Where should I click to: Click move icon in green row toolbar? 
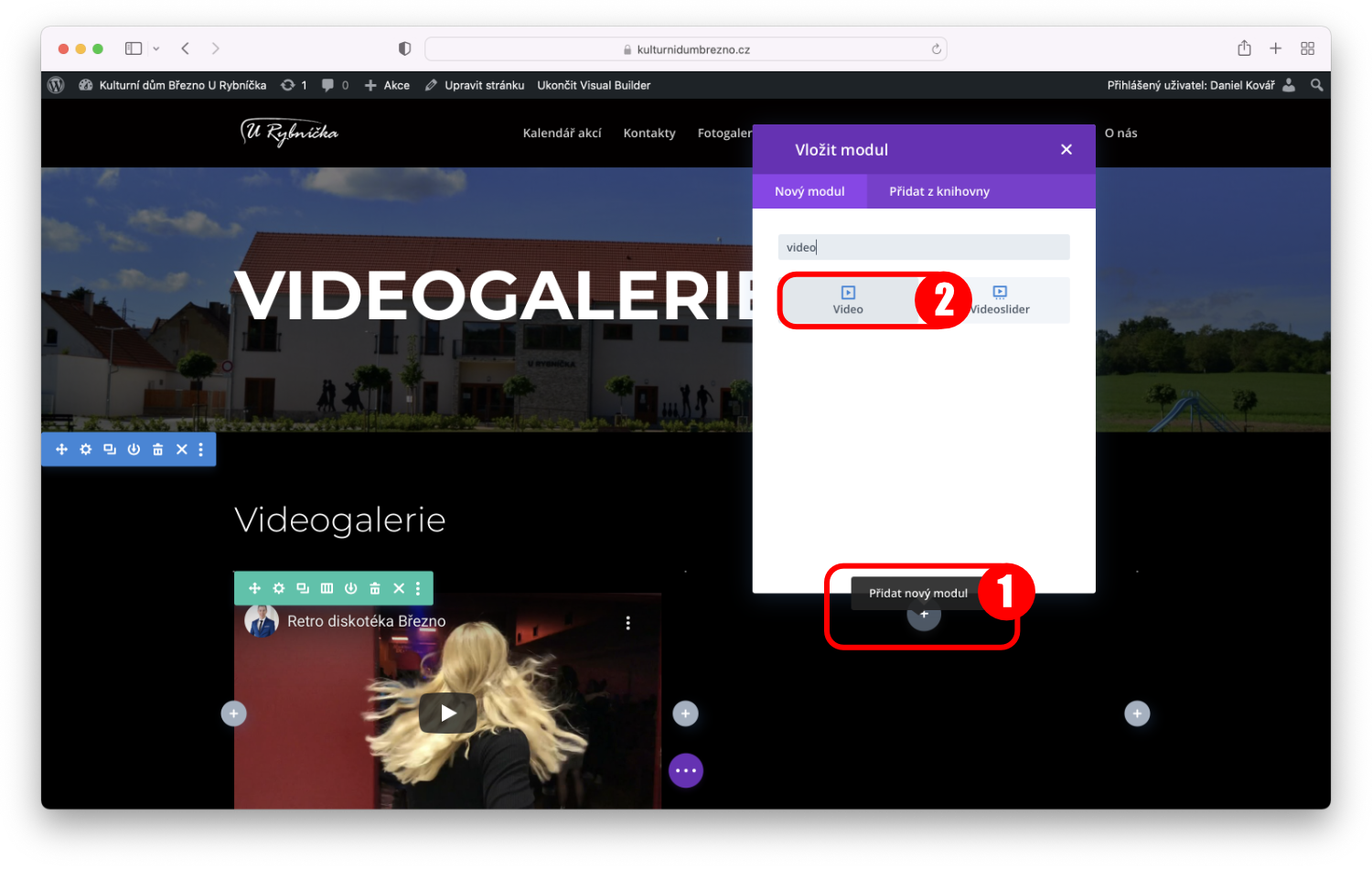pyautogui.click(x=254, y=588)
